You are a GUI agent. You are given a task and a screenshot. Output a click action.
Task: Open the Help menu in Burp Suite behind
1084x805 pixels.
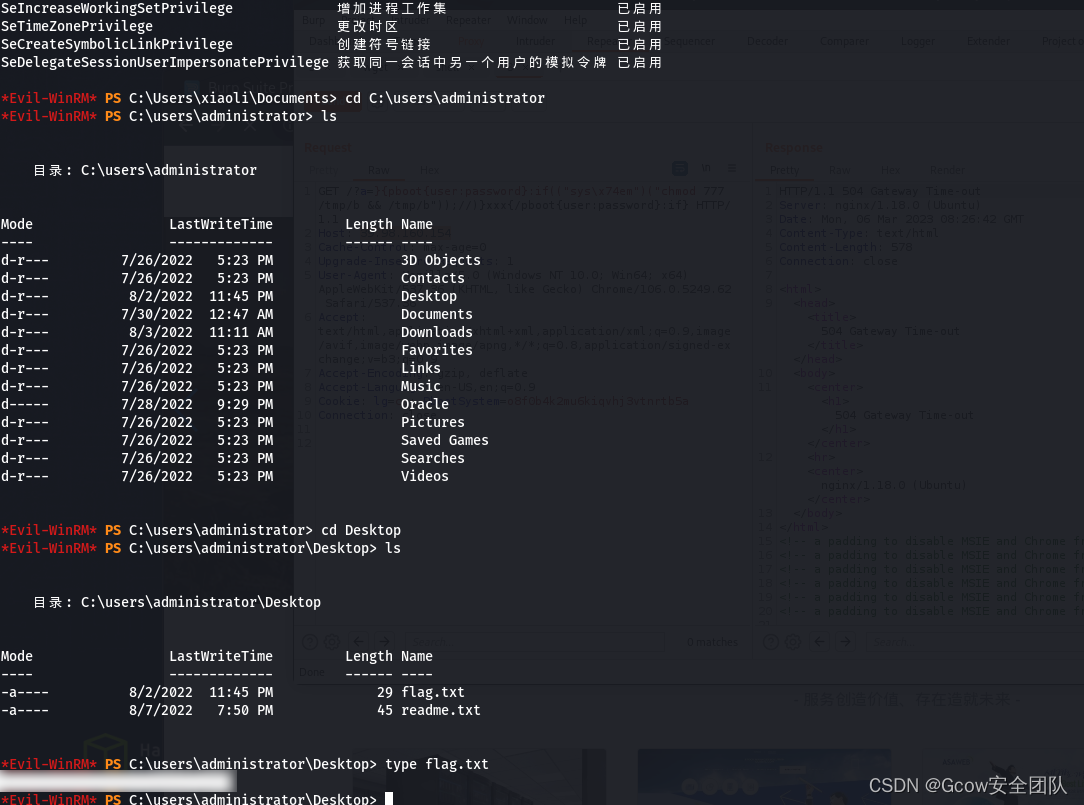click(x=575, y=20)
